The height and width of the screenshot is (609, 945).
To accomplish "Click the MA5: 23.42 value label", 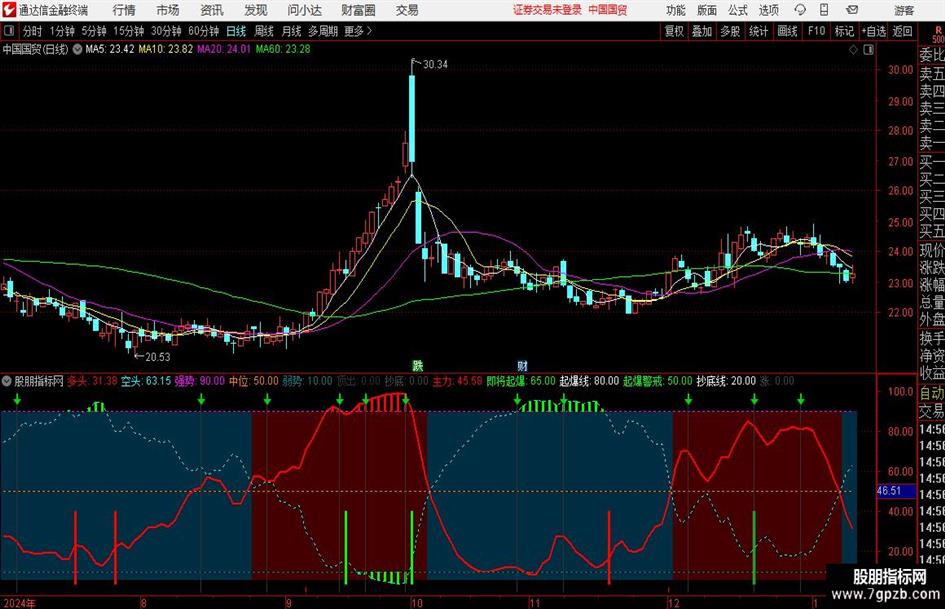I will 110,49.
